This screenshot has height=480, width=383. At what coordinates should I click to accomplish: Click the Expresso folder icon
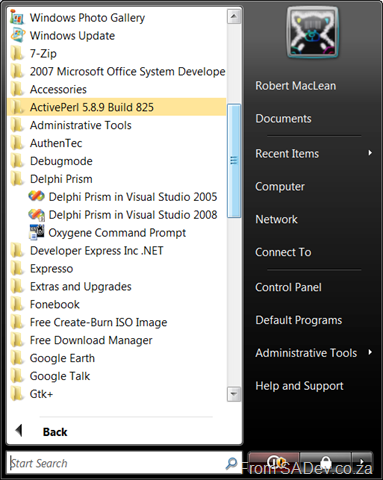[17, 268]
